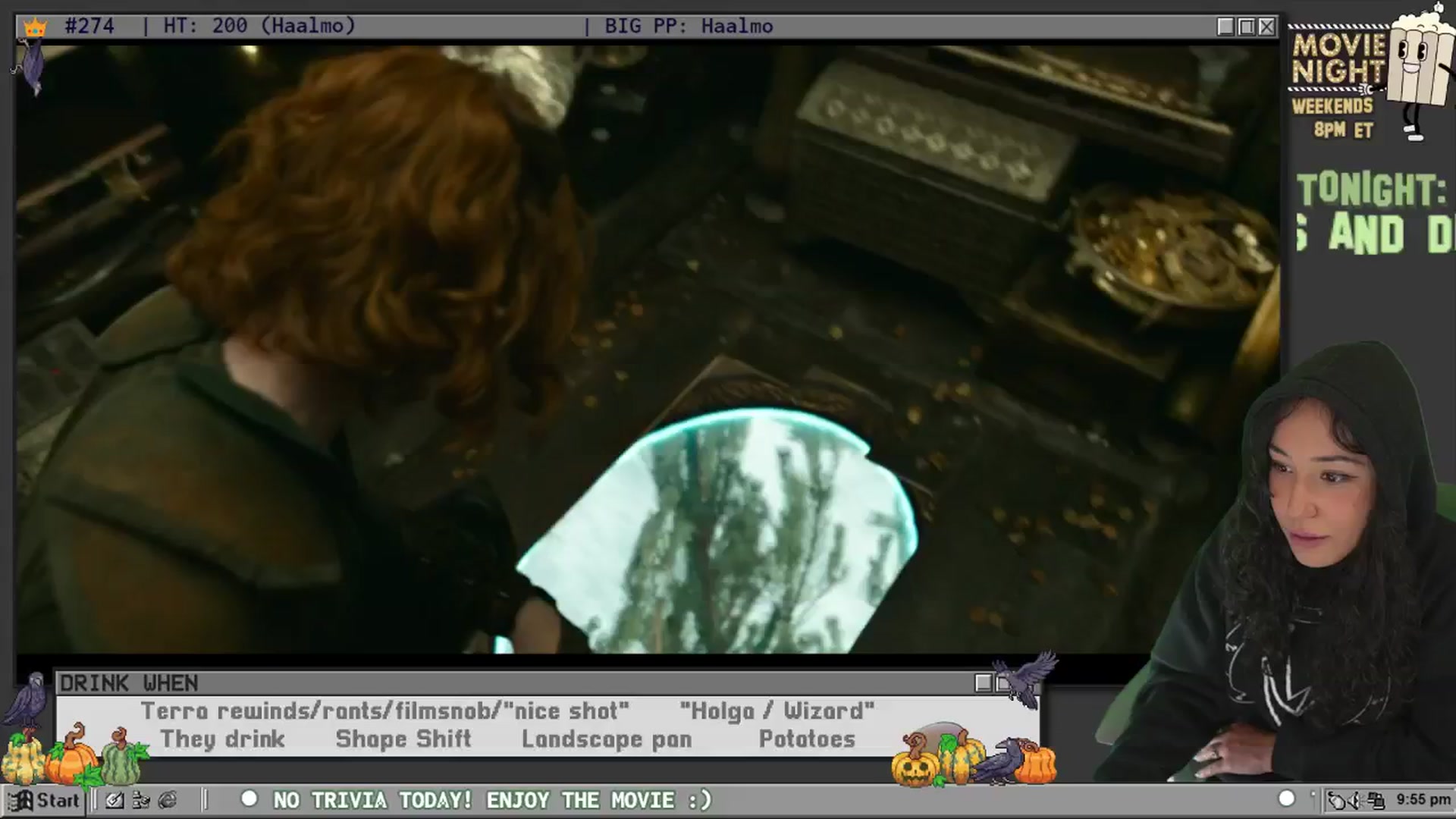Click the "Landscape pan" rule text
1456x819 pixels.
(x=607, y=739)
